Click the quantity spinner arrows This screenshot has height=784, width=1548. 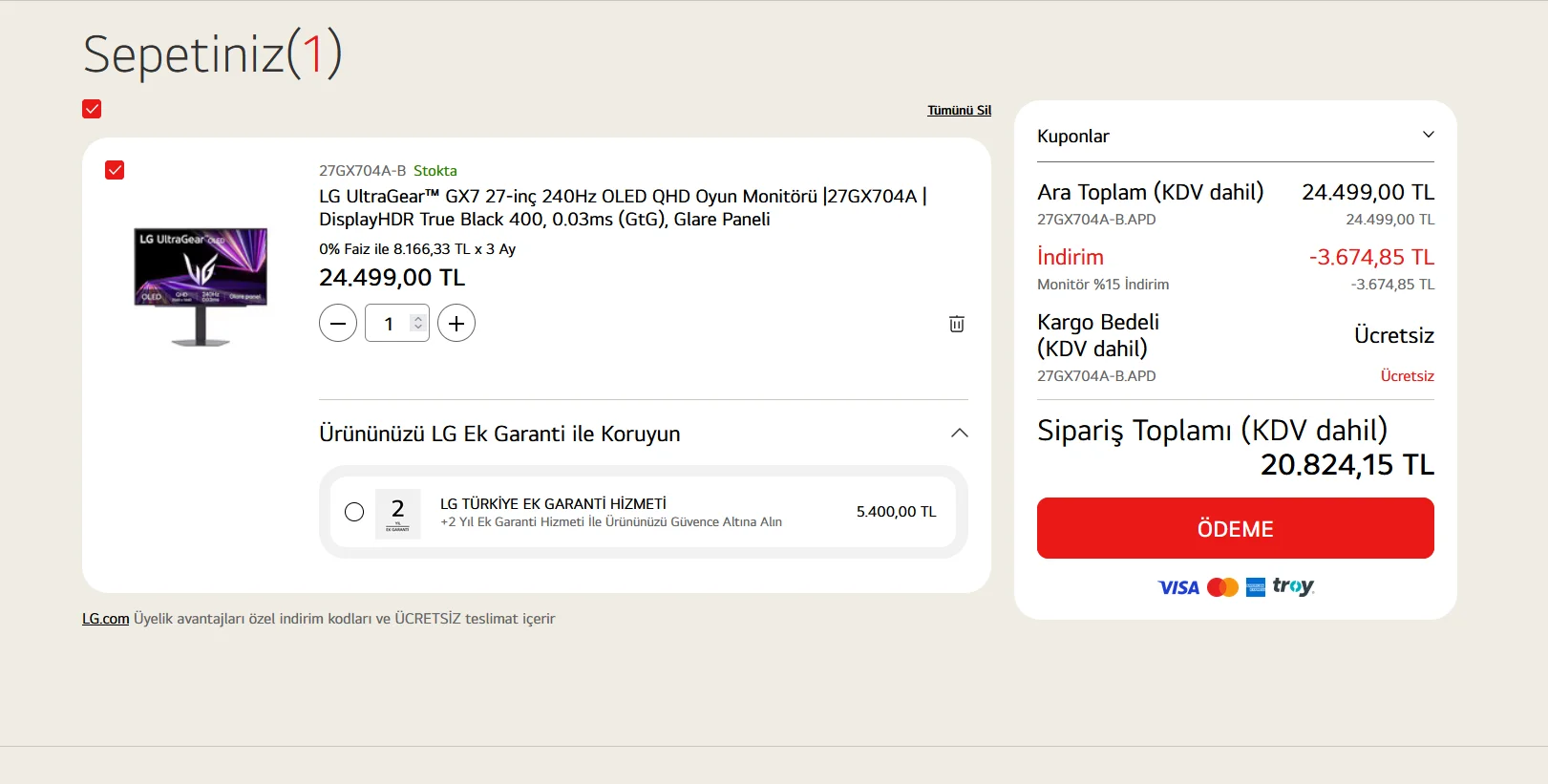[x=418, y=323]
